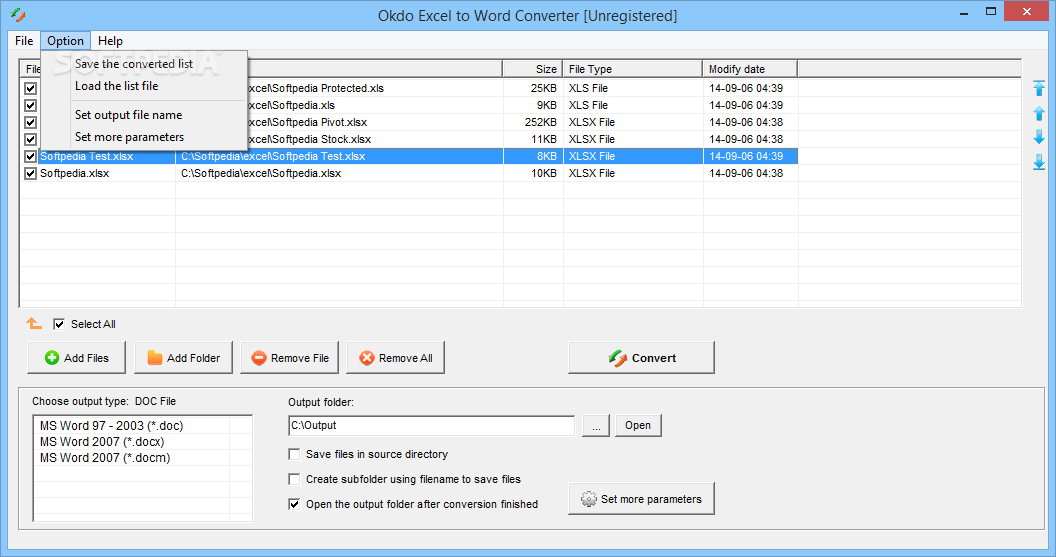Select MS Word 2007 (*.docx) output type
1056x557 pixels.
point(102,442)
